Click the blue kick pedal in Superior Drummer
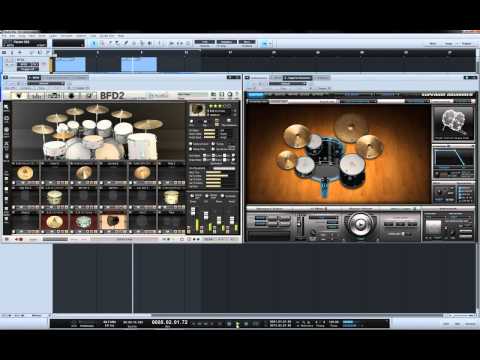The height and width of the screenshot is (360, 480). (324, 188)
